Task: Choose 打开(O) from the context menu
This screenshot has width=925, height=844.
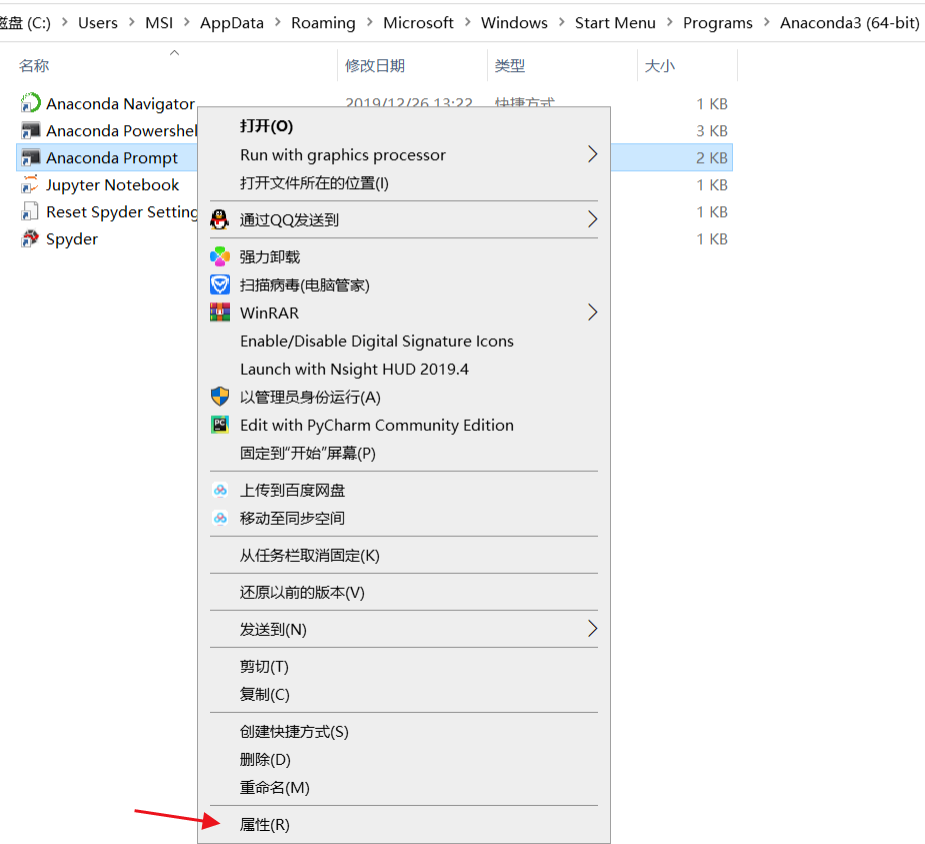Action: (x=404, y=126)
